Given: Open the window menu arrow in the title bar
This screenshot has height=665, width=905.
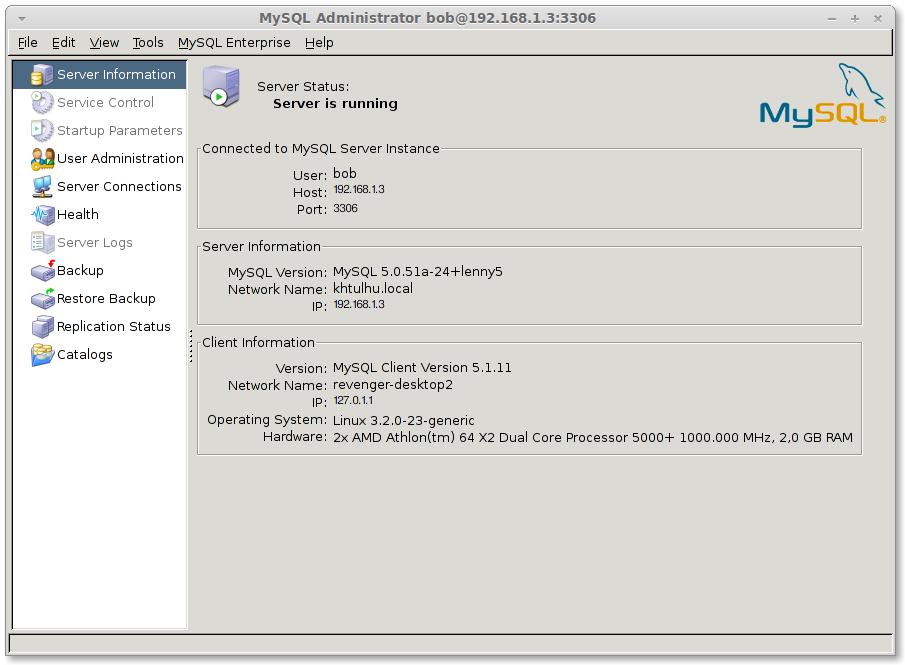Looking at the screenshot, I should click(x=22, y=18).
